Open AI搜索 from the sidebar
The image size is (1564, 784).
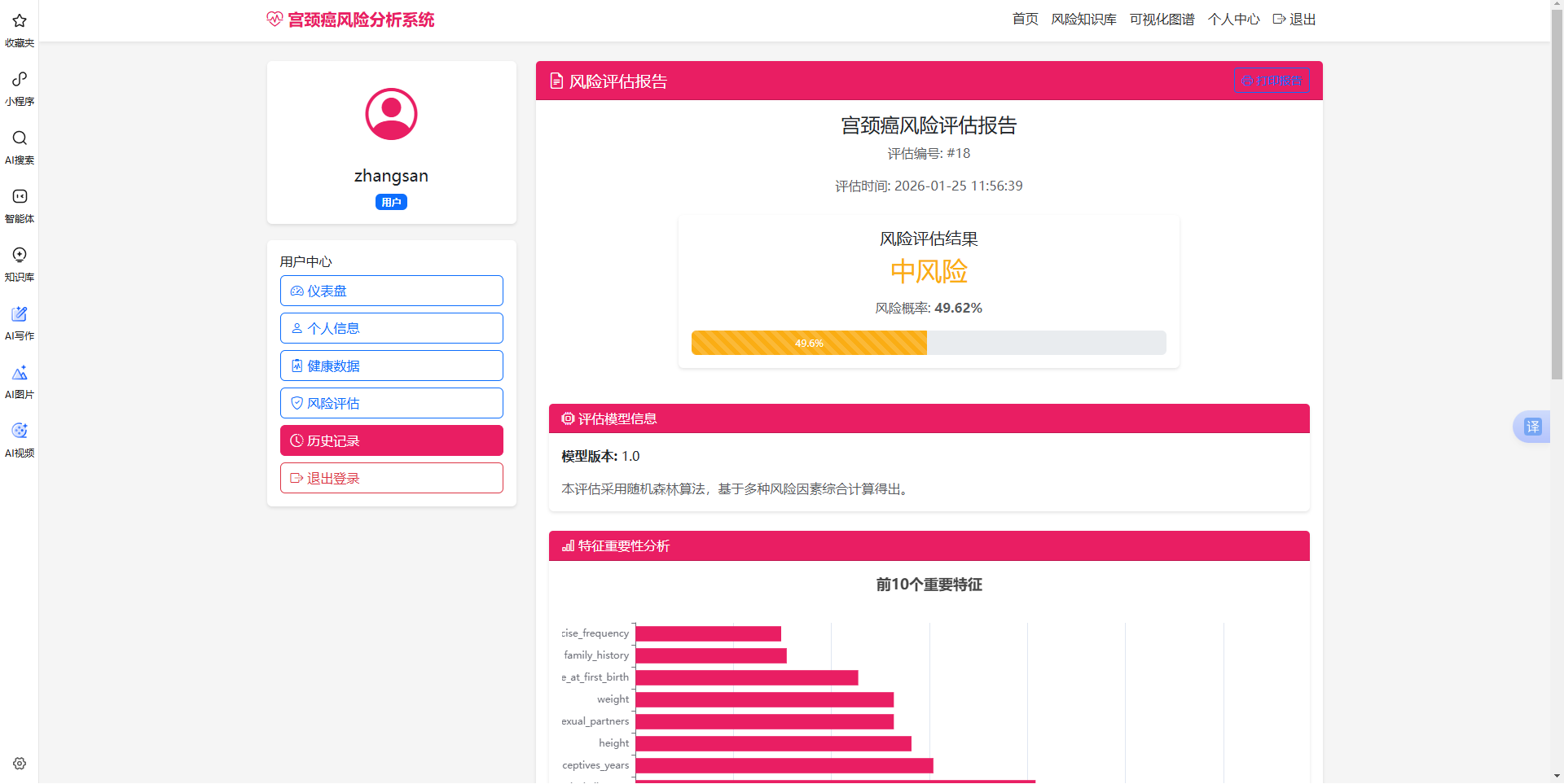19,147
